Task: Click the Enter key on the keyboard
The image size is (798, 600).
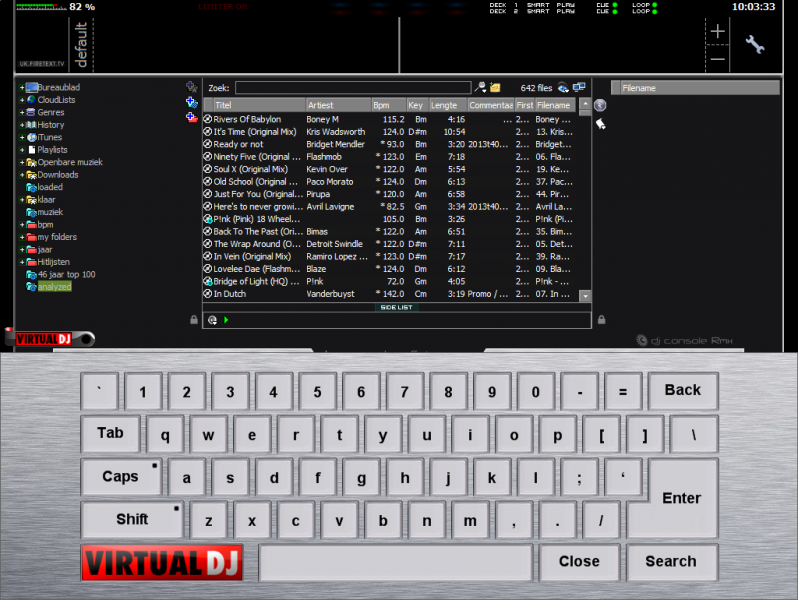Action: click(x=682, y=498)
